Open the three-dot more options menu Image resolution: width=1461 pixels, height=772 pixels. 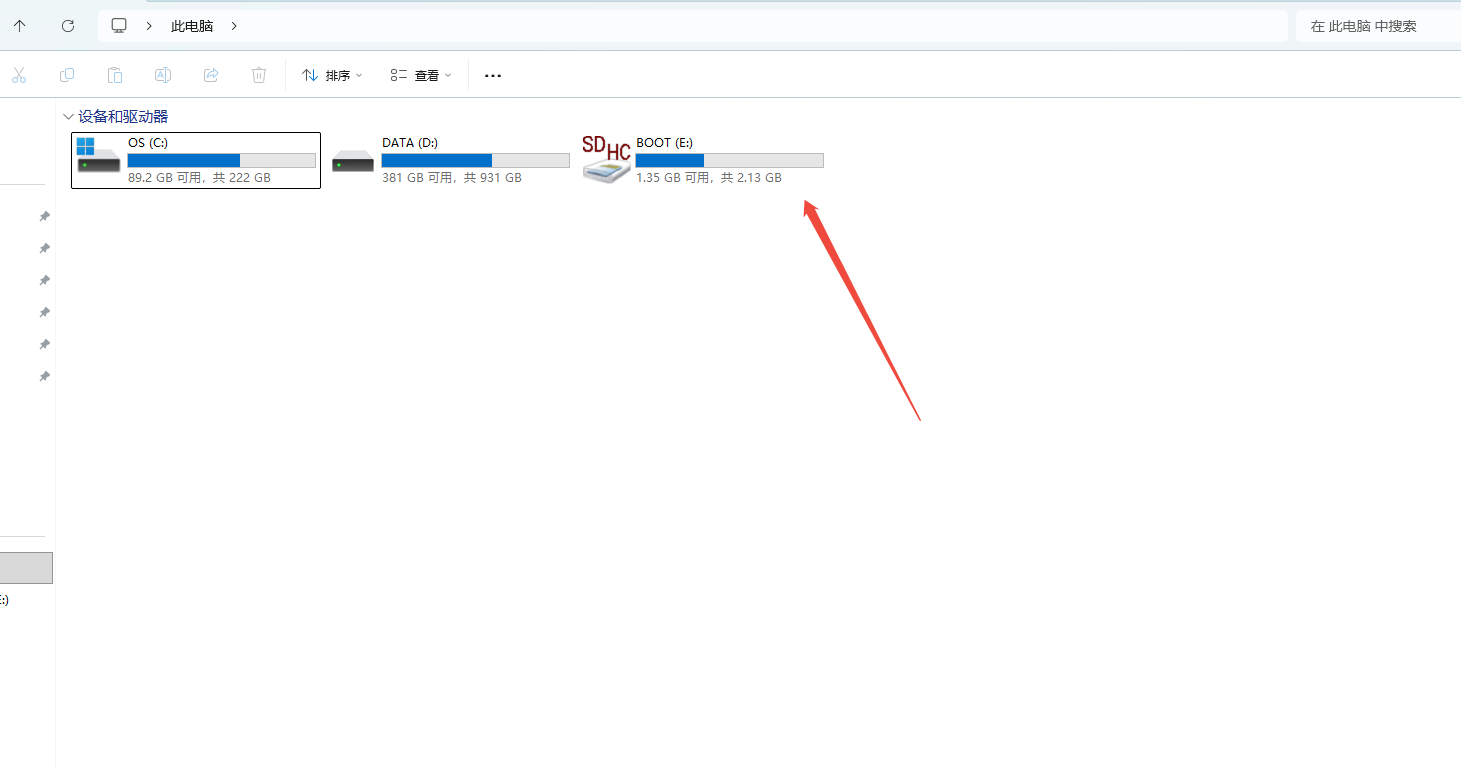pyautogui.click(x=492, y=75)
